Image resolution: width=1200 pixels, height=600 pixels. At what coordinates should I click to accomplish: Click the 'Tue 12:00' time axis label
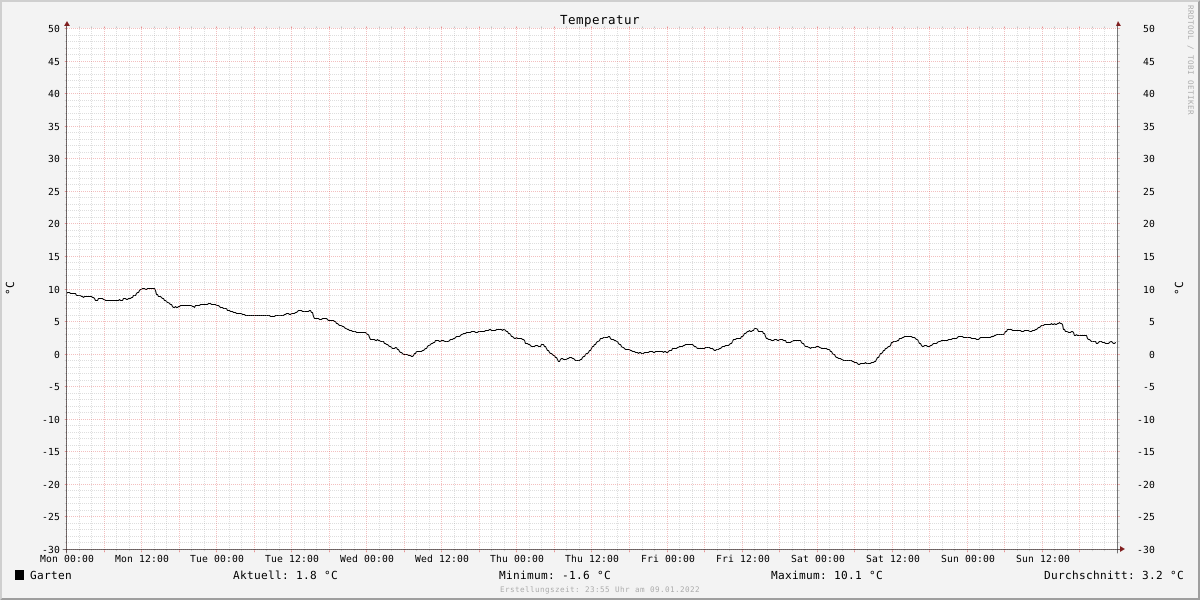(292, 559)
